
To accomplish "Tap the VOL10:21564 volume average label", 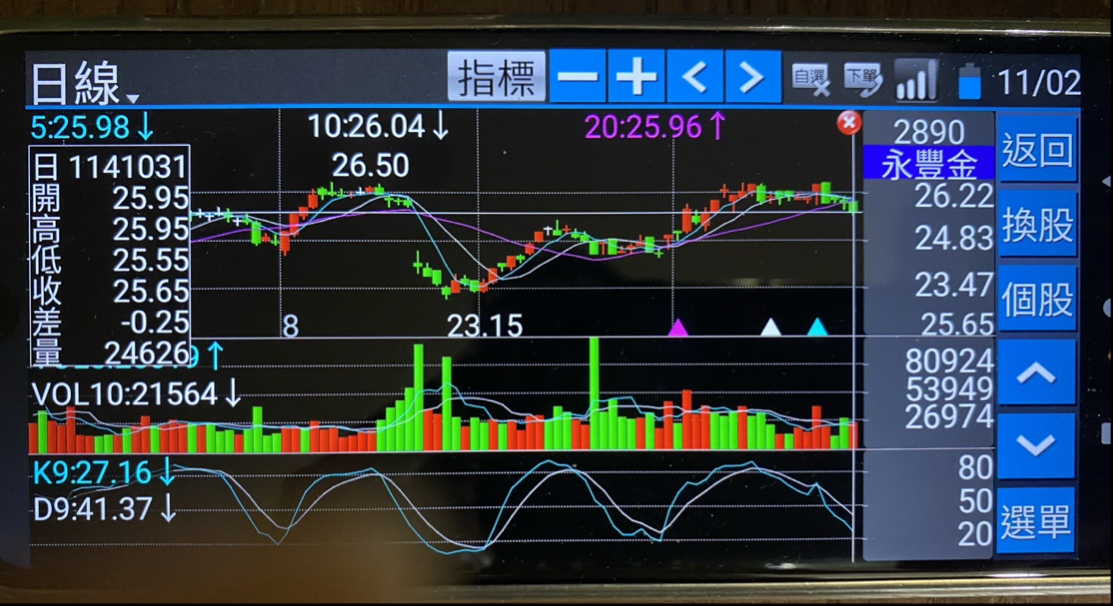I will pos(137,394).
